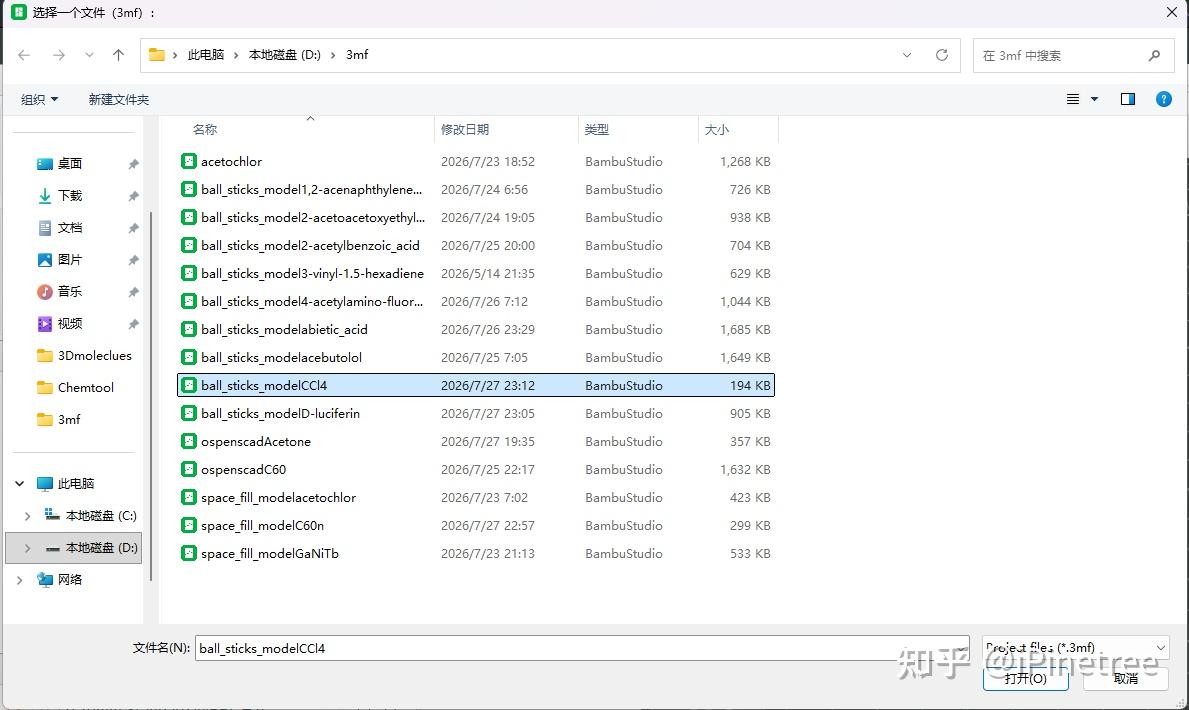Open 图片 in quick access

70,259
